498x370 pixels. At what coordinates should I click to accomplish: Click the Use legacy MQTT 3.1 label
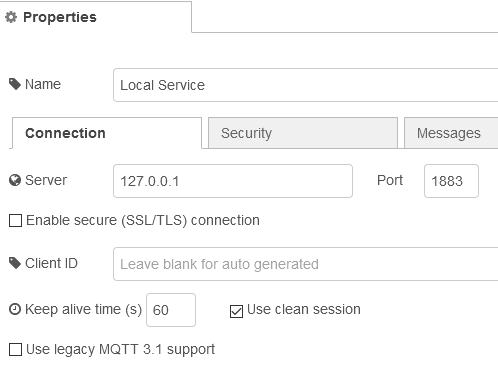(x=120, y=350)
